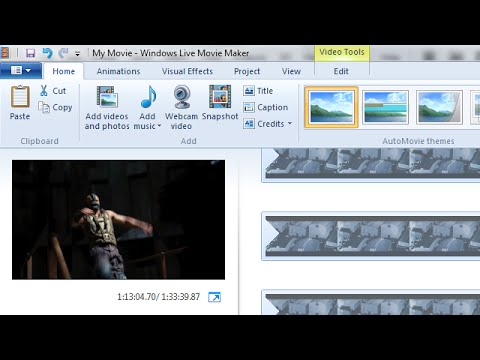Select the second AutoMovie theme thumbnail
The image size is (480, 360).
385,107
